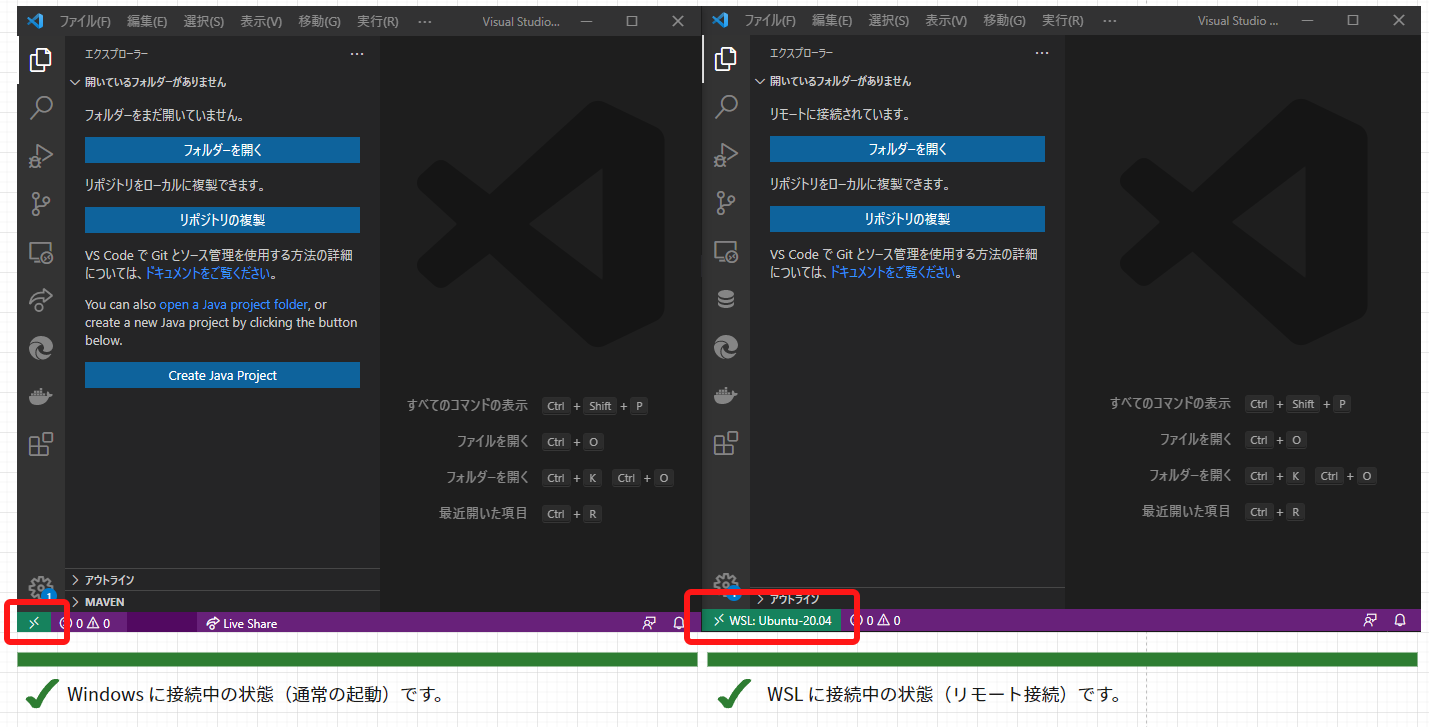Click remote connection indicator in left status bar

pos(34,623)
